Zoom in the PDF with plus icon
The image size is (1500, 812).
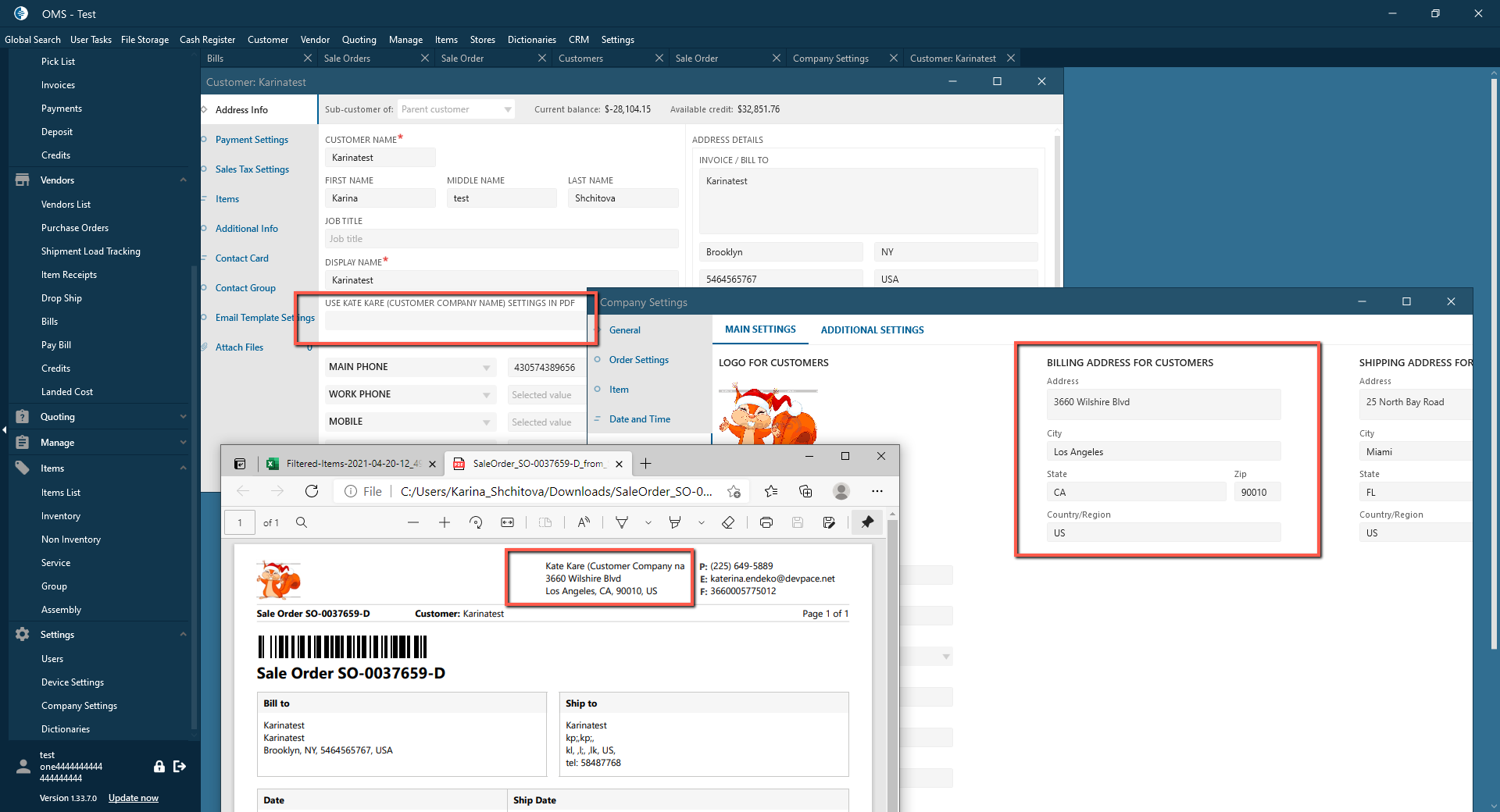click(x=445, y=522)
